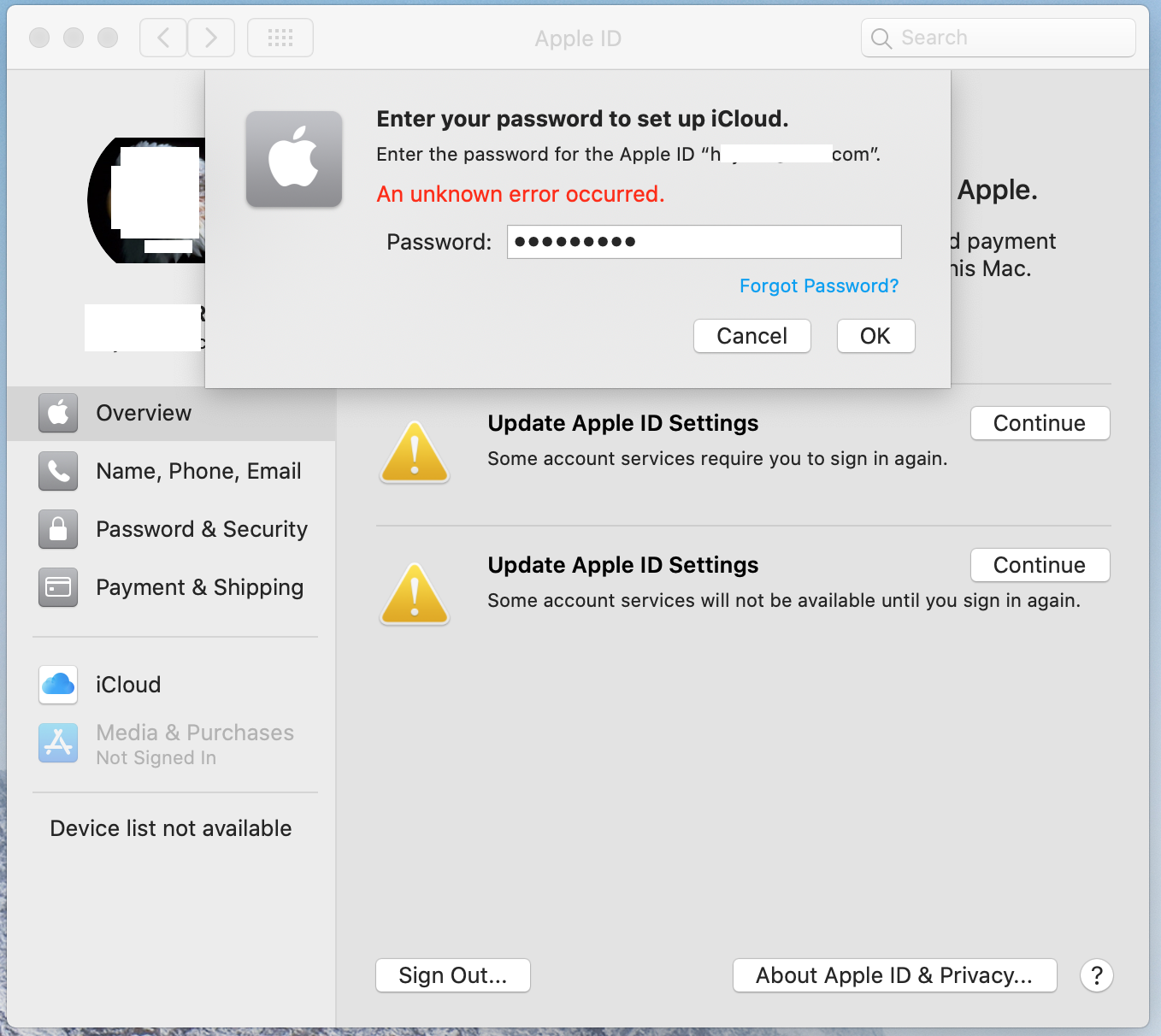This screenshot has height=1036, width=1161.
Task: Click inside the Password field
Action: [704, 242]
